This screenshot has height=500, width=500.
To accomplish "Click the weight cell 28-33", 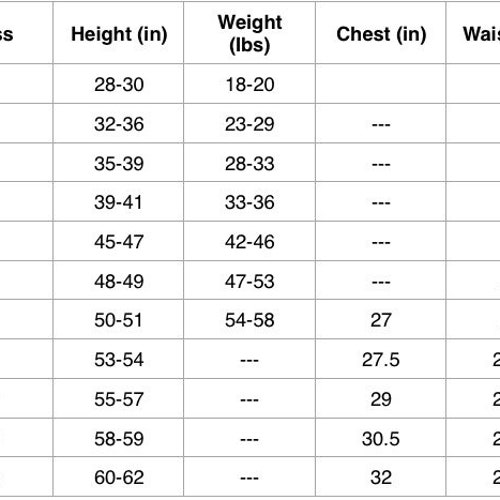I will [250, 163].
